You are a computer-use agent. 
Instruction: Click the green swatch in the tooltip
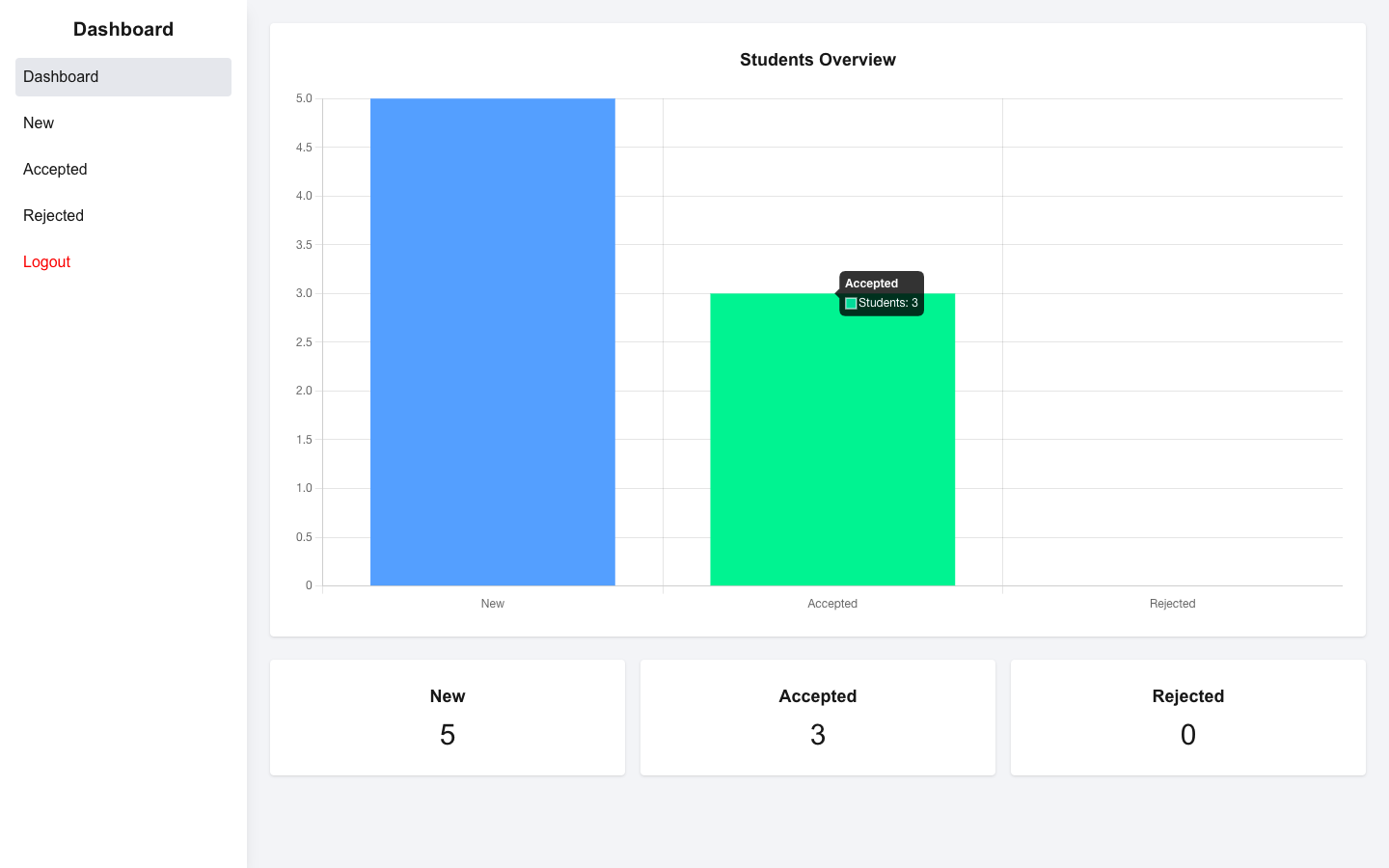(x=851, y=303)
